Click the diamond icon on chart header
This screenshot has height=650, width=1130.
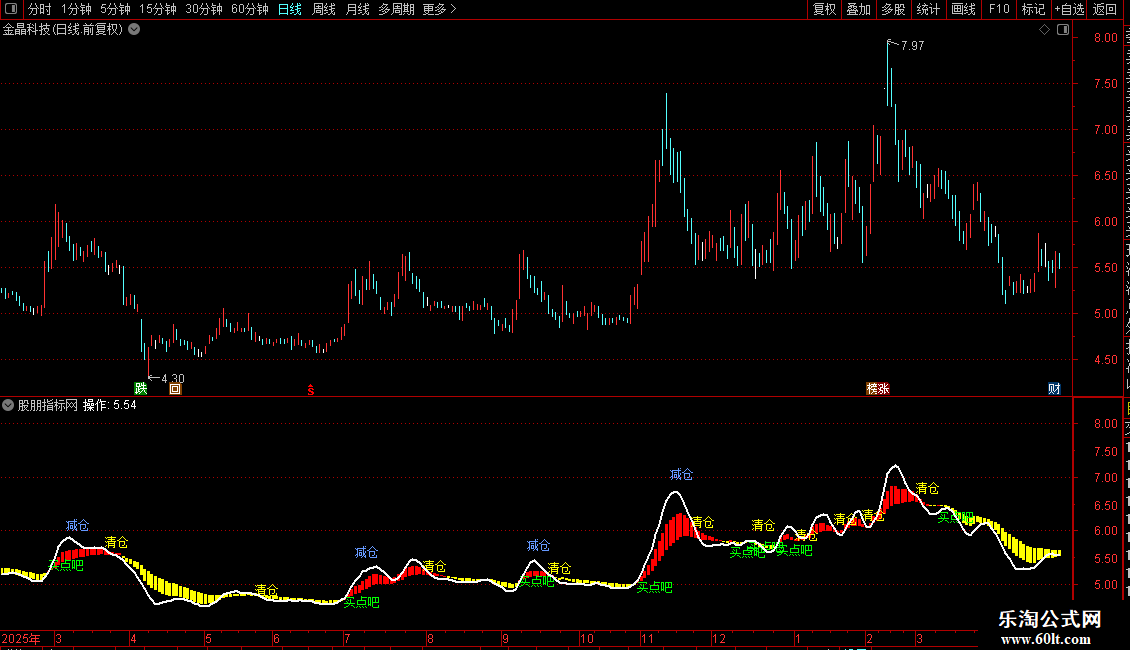1044,30
